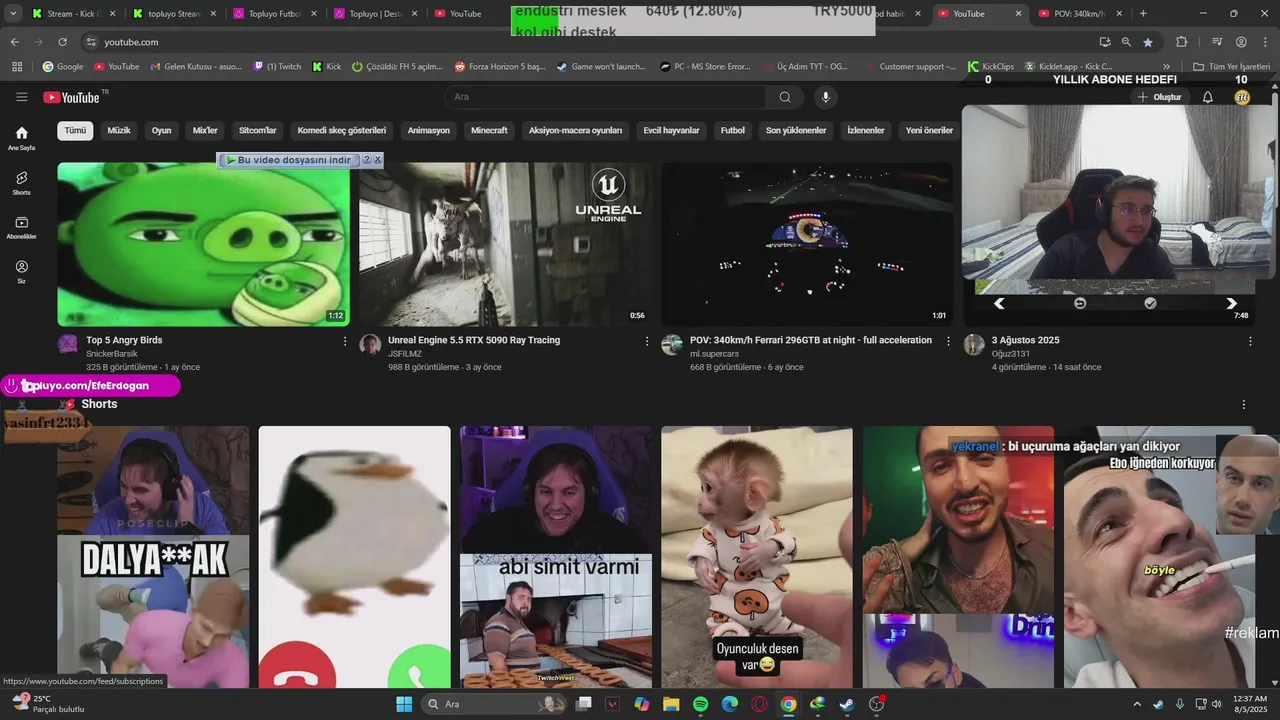Open the weather widget on taskbar
The image size is (1280, 720).
[48, 704]
